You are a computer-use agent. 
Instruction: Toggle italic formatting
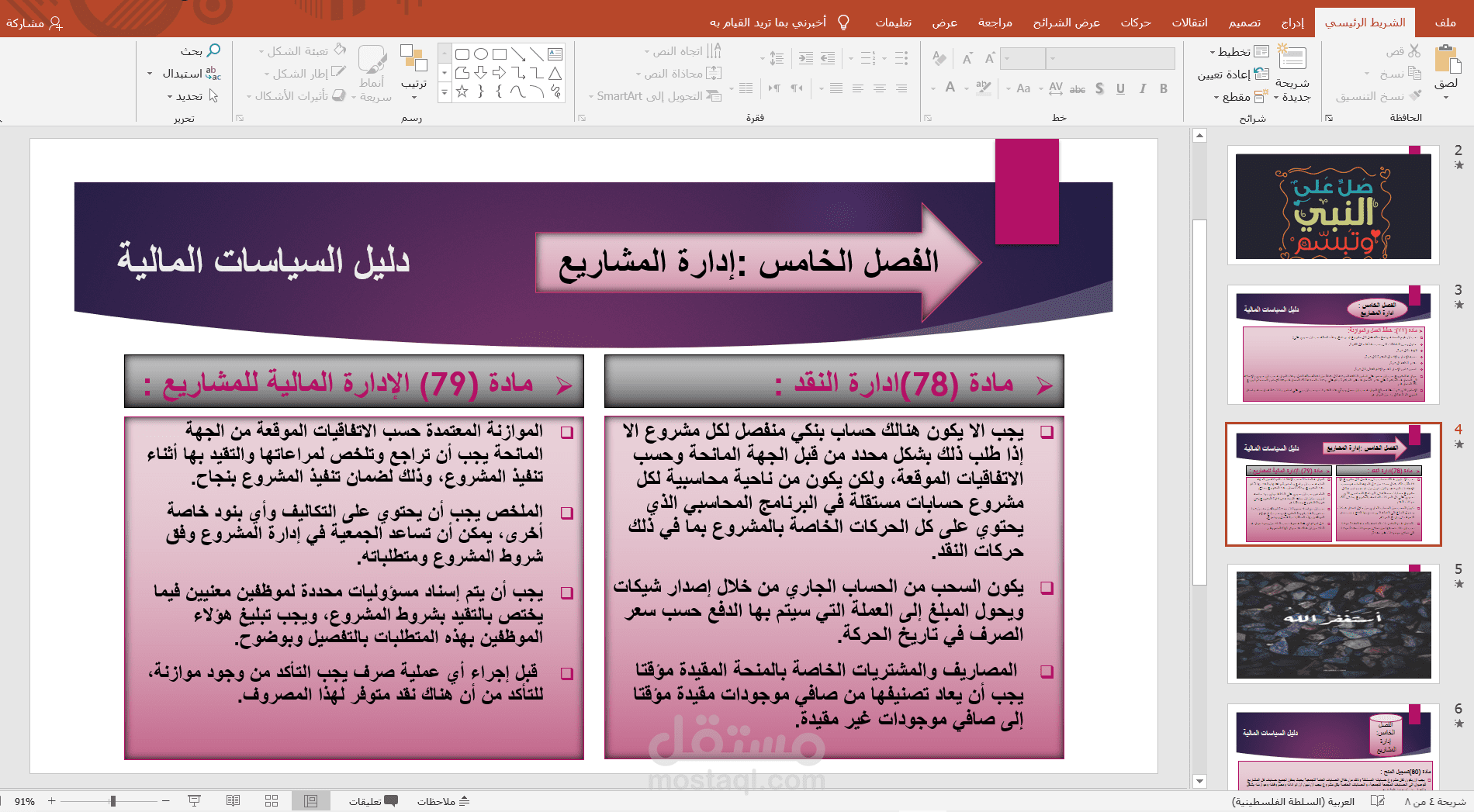coord(1142,88)
